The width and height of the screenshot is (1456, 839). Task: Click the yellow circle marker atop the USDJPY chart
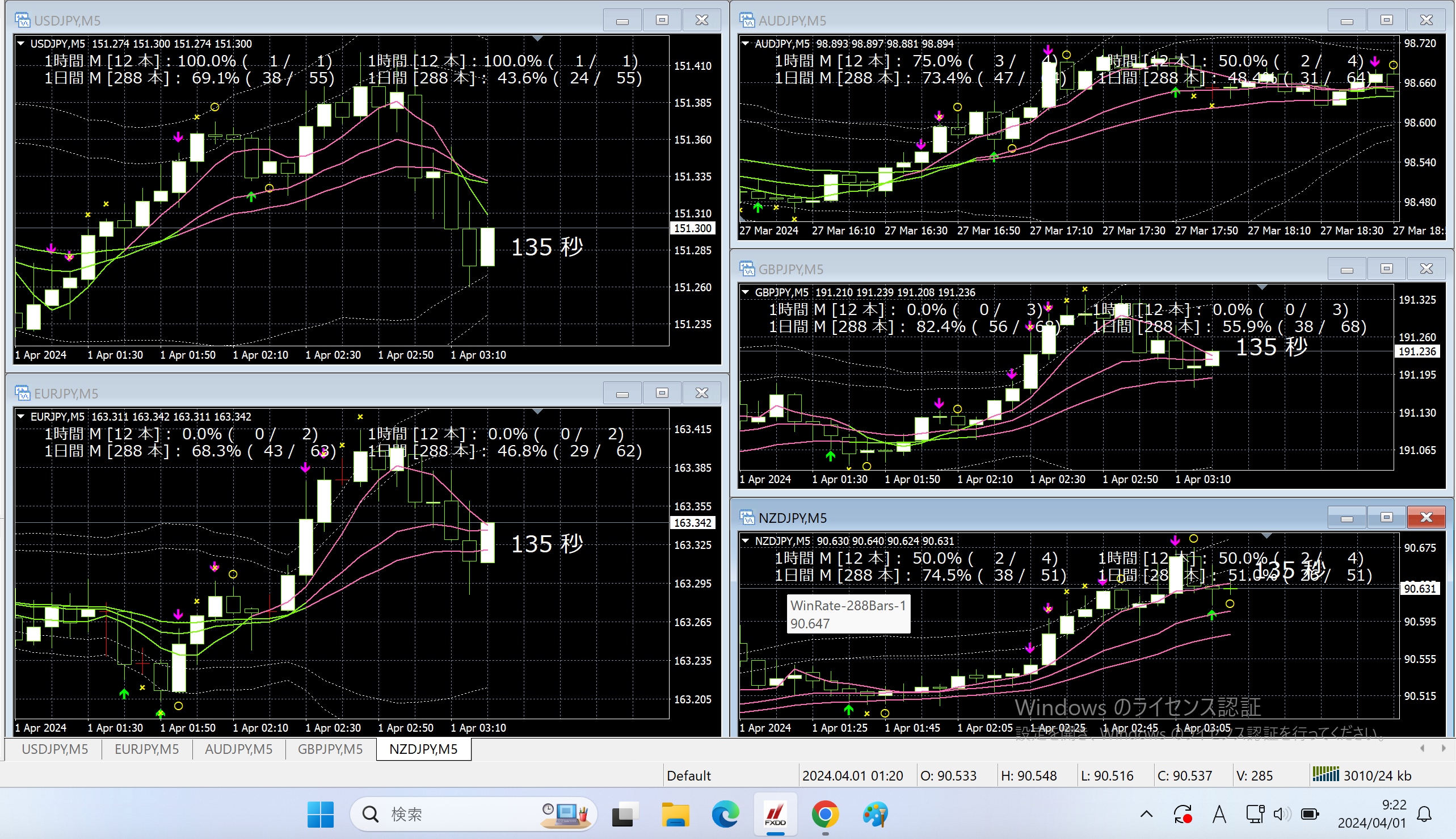[215, 107]
